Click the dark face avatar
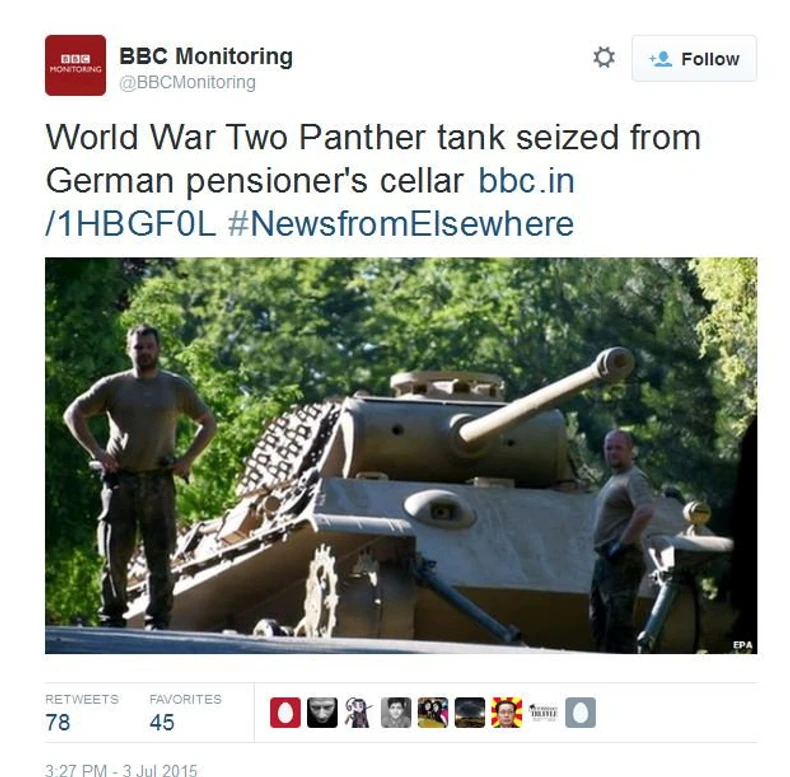 [x=322, y=713]
